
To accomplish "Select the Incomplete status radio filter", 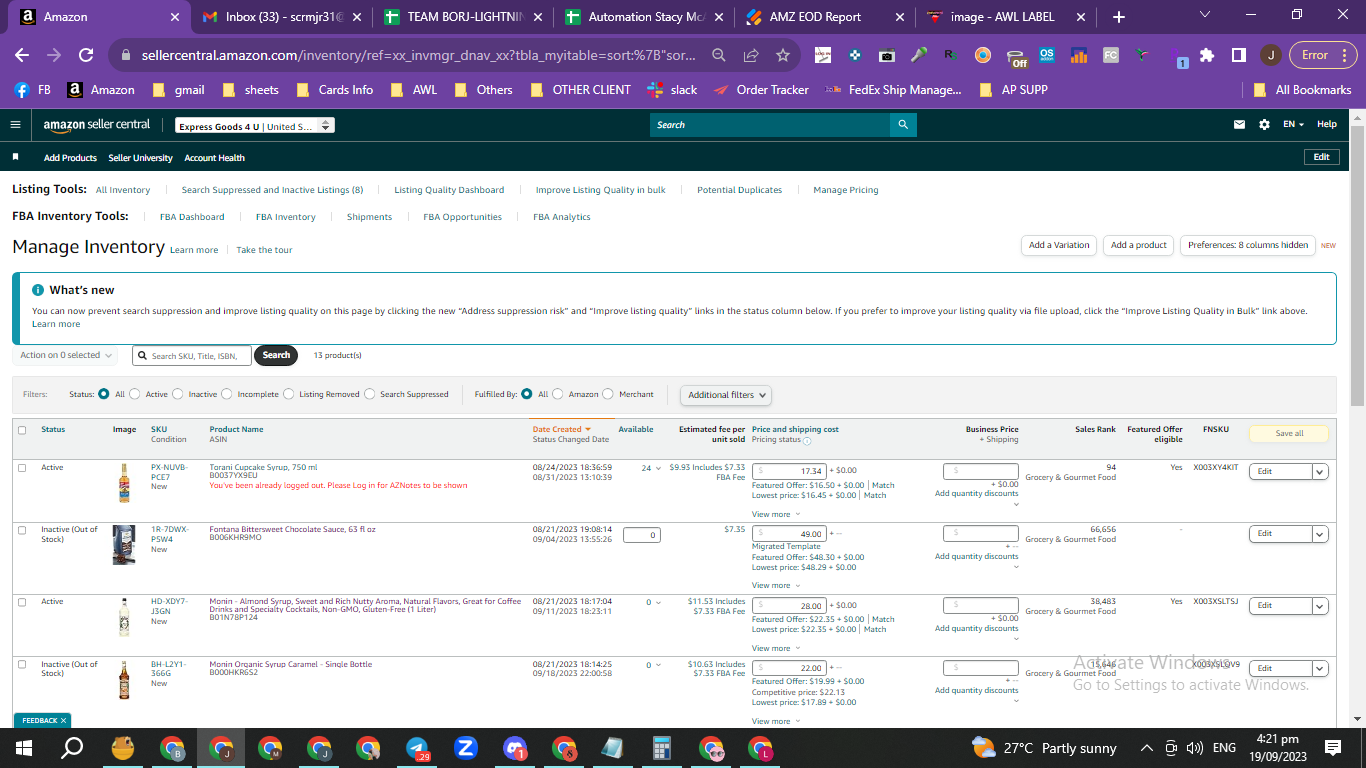I will click(226, 394).
